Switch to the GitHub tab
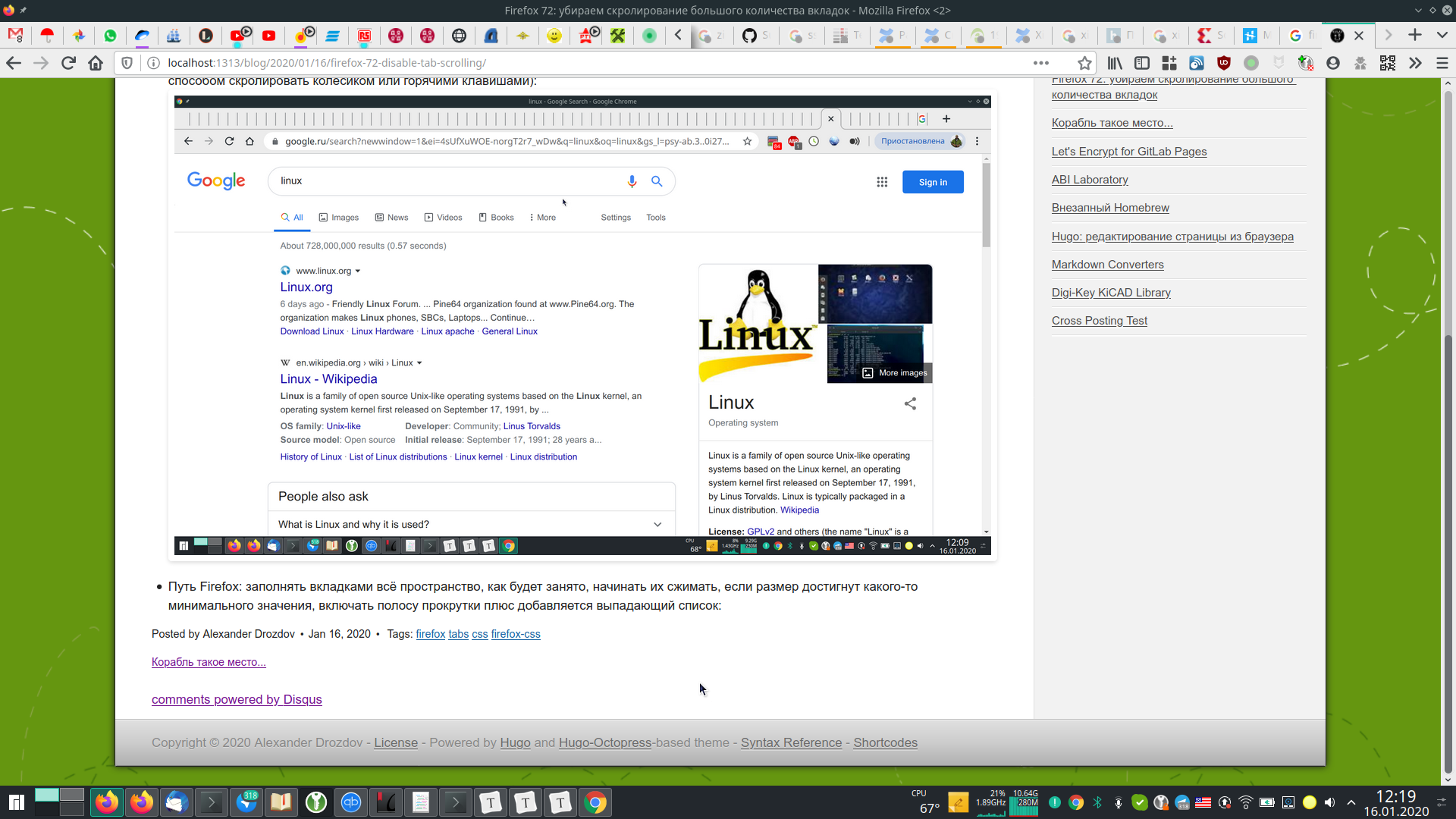 756,35
